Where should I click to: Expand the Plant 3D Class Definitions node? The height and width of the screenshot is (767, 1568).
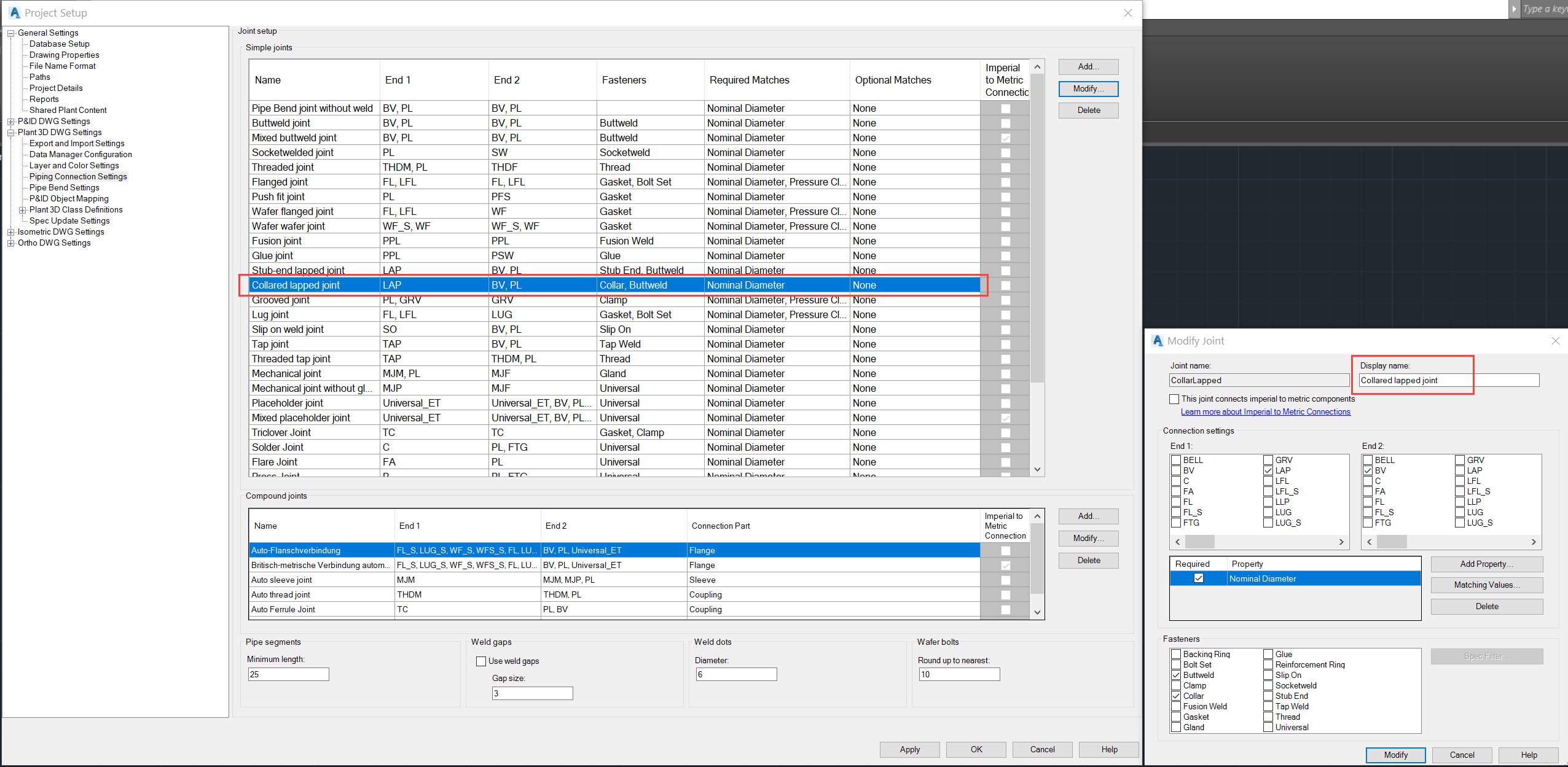[x=22, y=210]
